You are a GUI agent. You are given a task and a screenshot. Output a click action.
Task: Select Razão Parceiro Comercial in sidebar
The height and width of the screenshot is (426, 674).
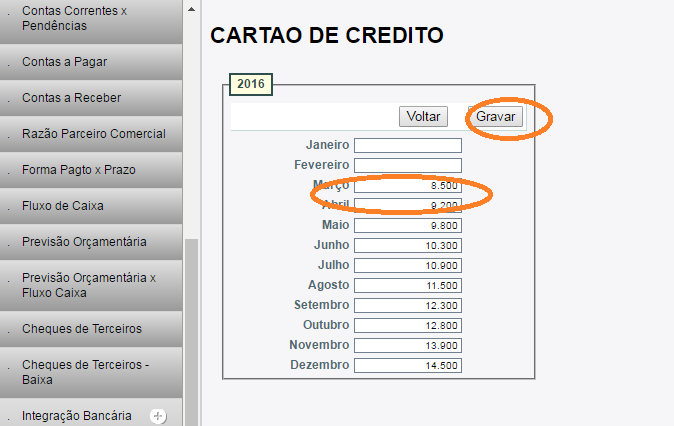tap(93, 134)
